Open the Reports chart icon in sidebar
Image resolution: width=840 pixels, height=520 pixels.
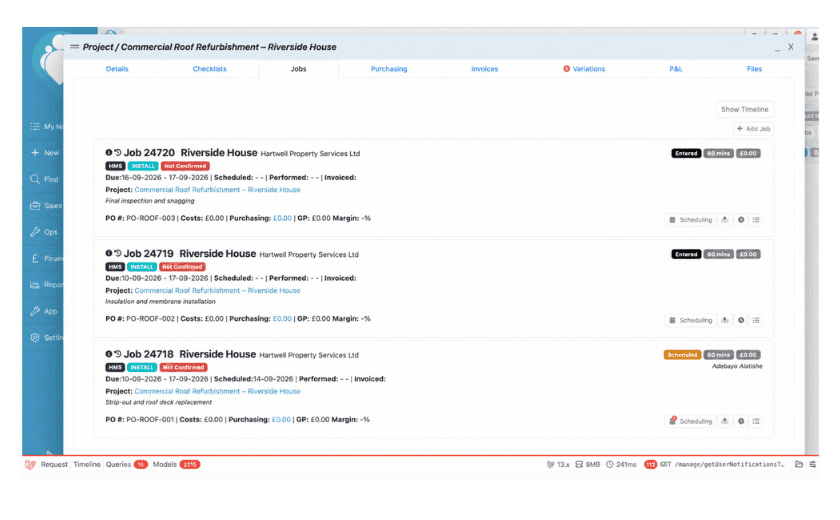tap(35, 285)
